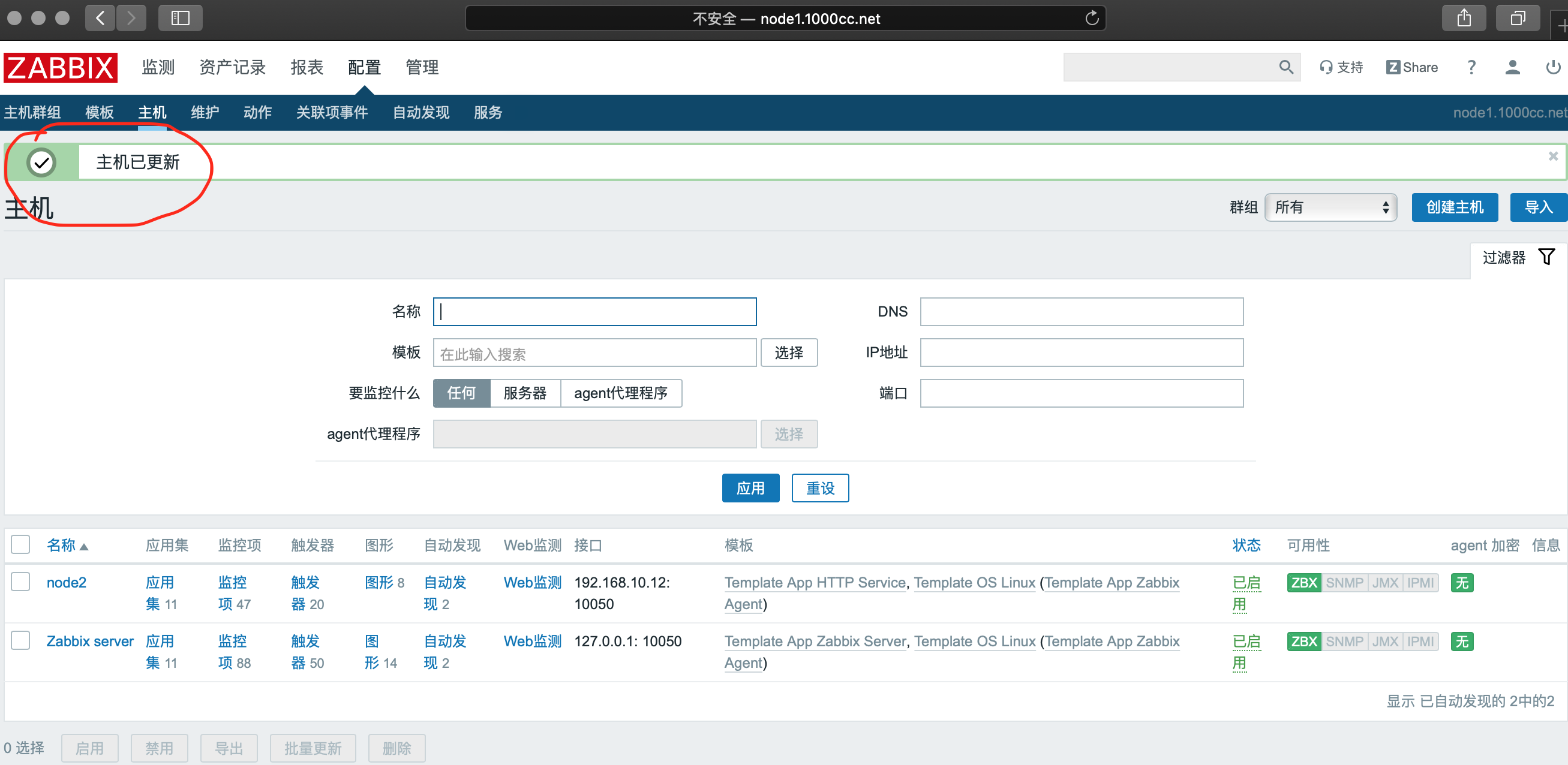Screen dimensions: 1568x765
Task: Check the select-all hosts checkbox
Action: point(21,544)
